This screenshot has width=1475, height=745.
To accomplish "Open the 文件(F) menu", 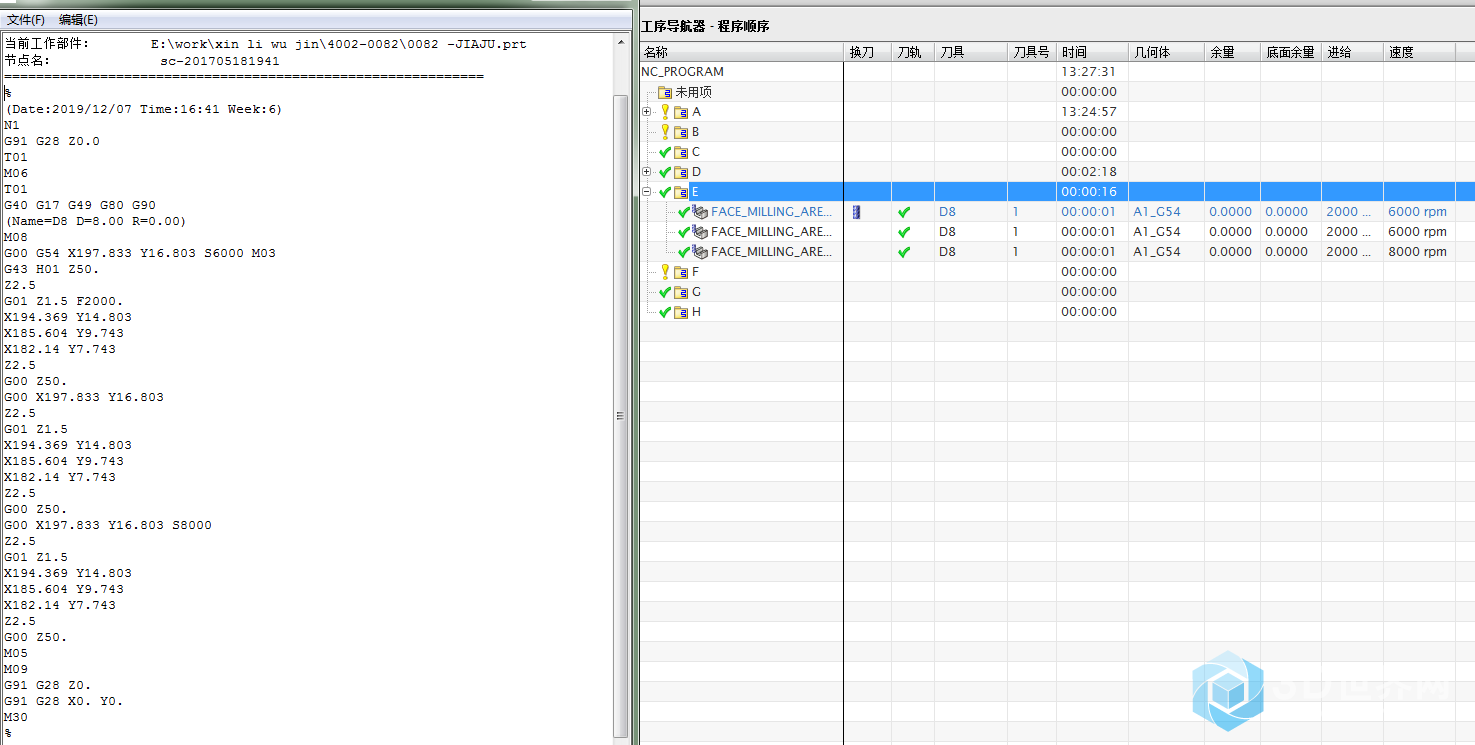I will point(26,19).
